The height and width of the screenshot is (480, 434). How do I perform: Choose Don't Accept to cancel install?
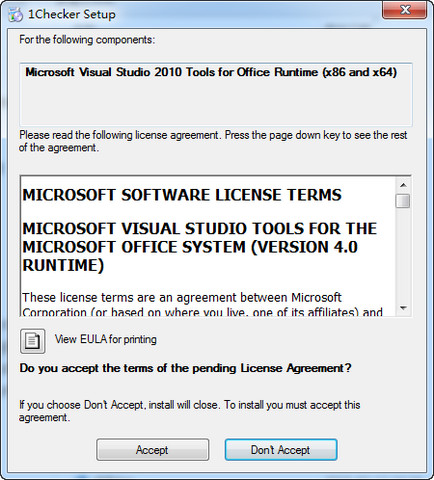pyautogui.click(x=281, y=450)
